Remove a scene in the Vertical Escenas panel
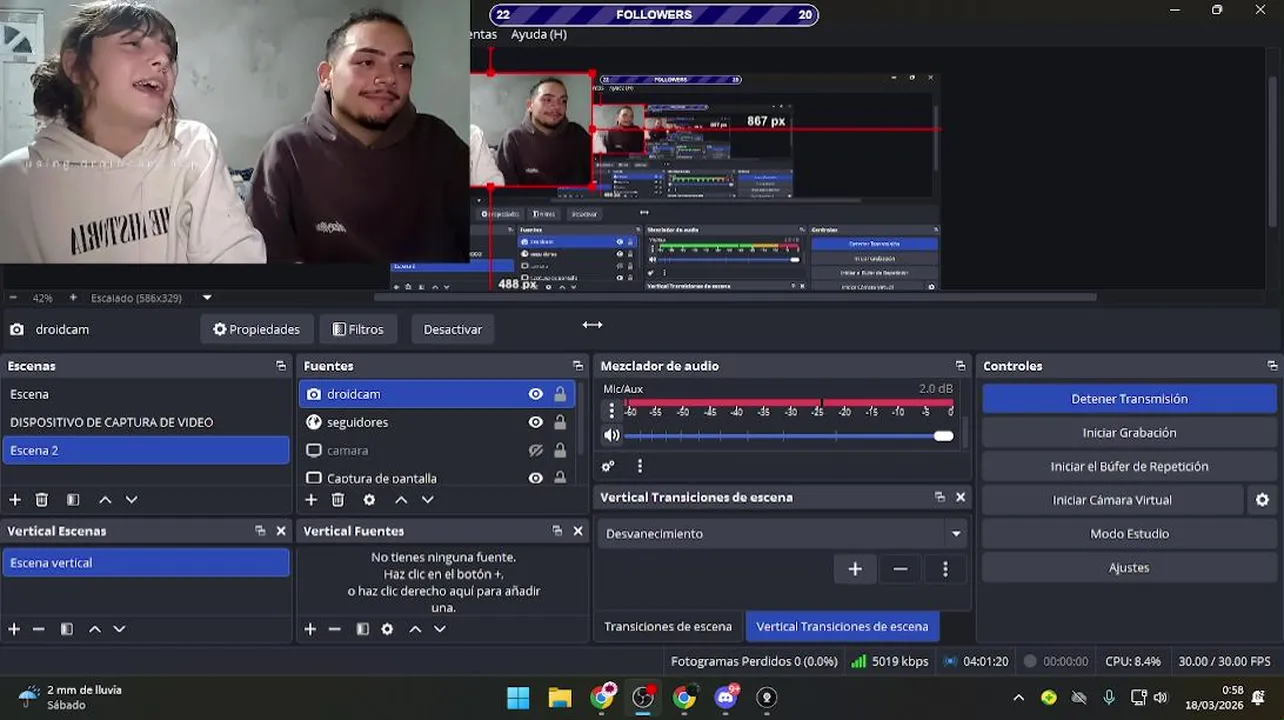Screen dimensions: 1284x720 pyautogui.click(x=39, y=629)
